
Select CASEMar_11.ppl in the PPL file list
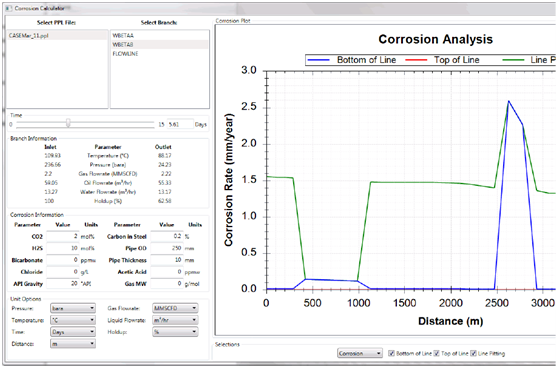57,36
